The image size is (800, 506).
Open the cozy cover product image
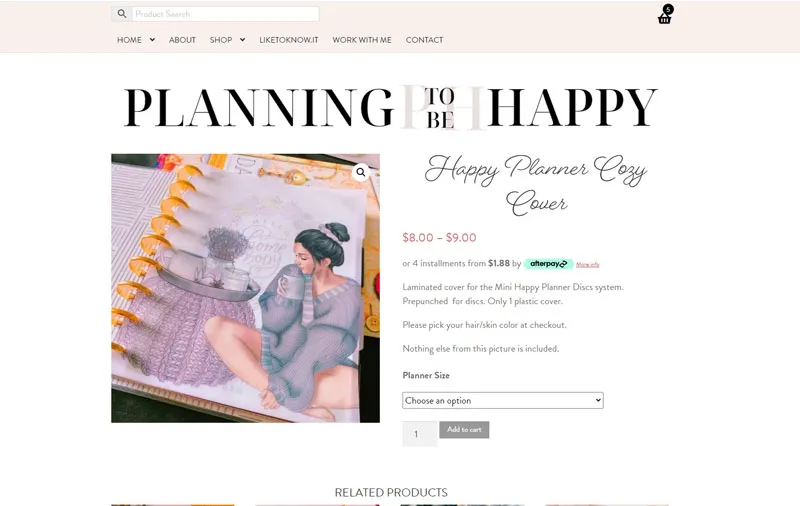point(245,288)
